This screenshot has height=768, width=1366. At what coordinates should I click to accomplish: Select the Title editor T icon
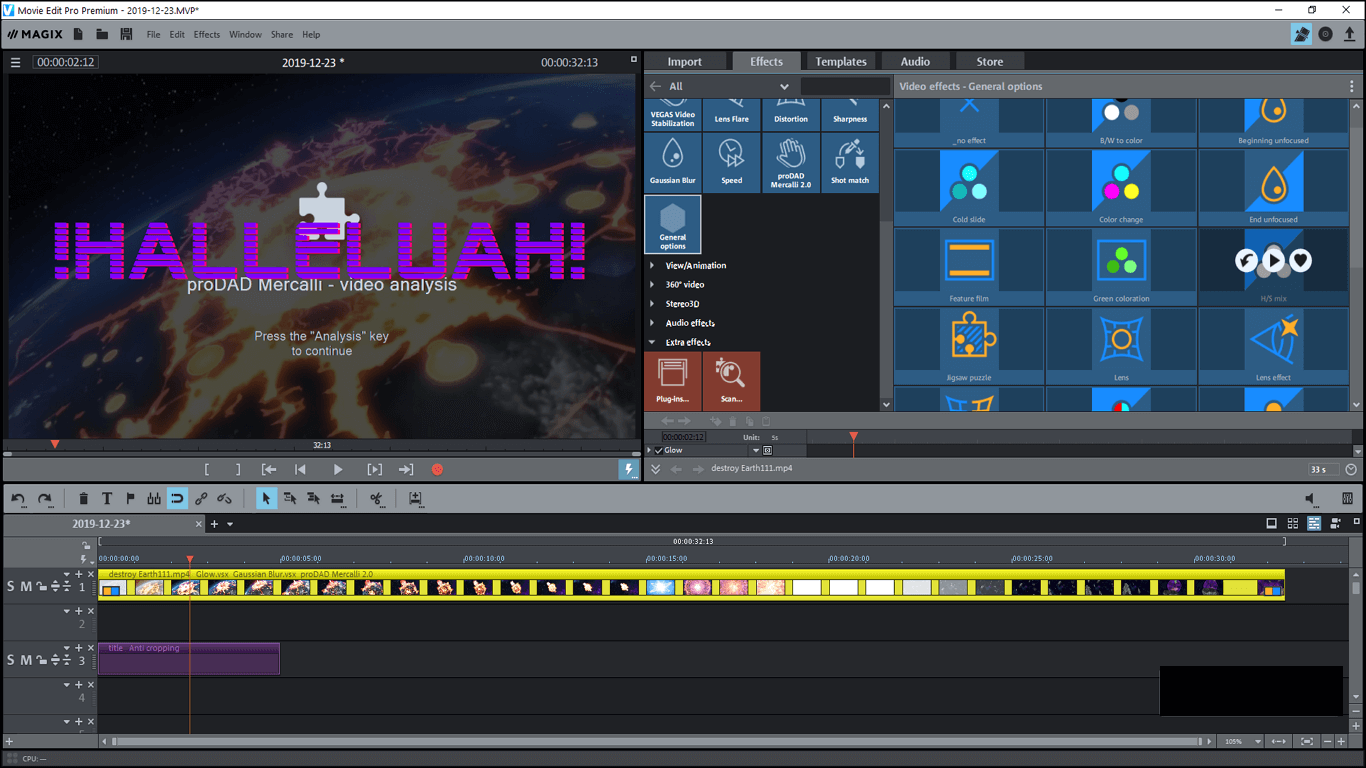107,498
